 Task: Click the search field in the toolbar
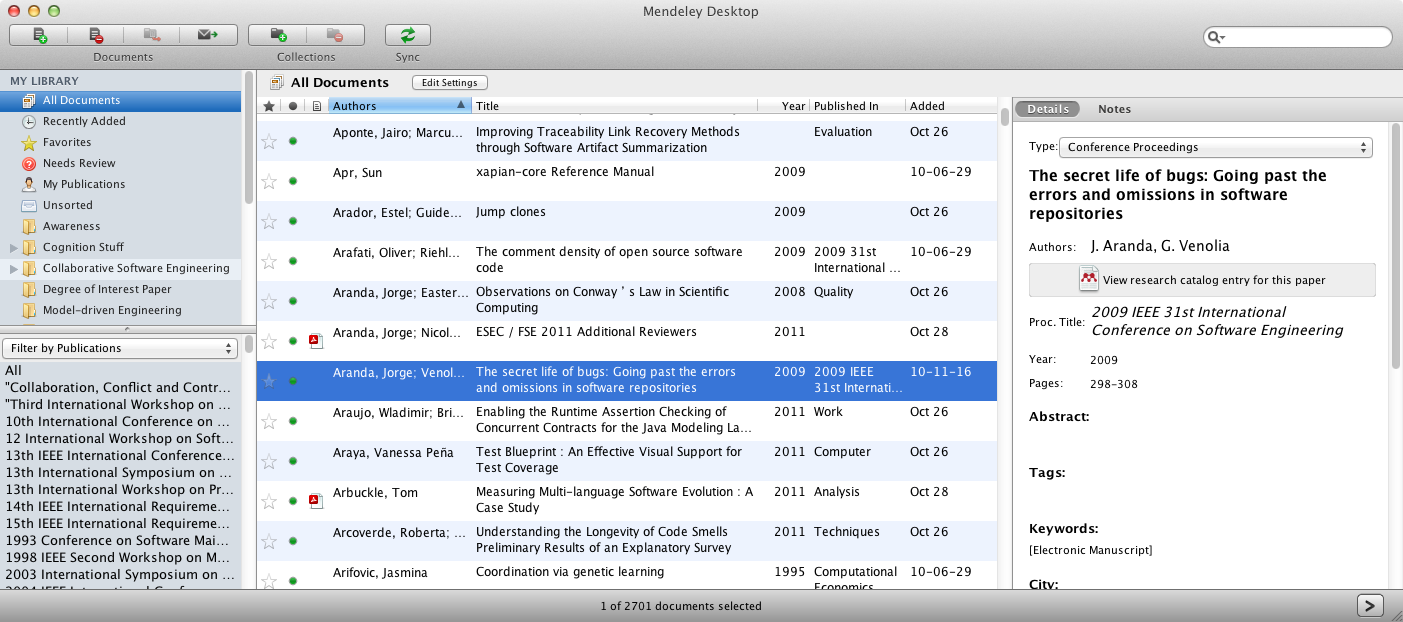[1305, 37]
